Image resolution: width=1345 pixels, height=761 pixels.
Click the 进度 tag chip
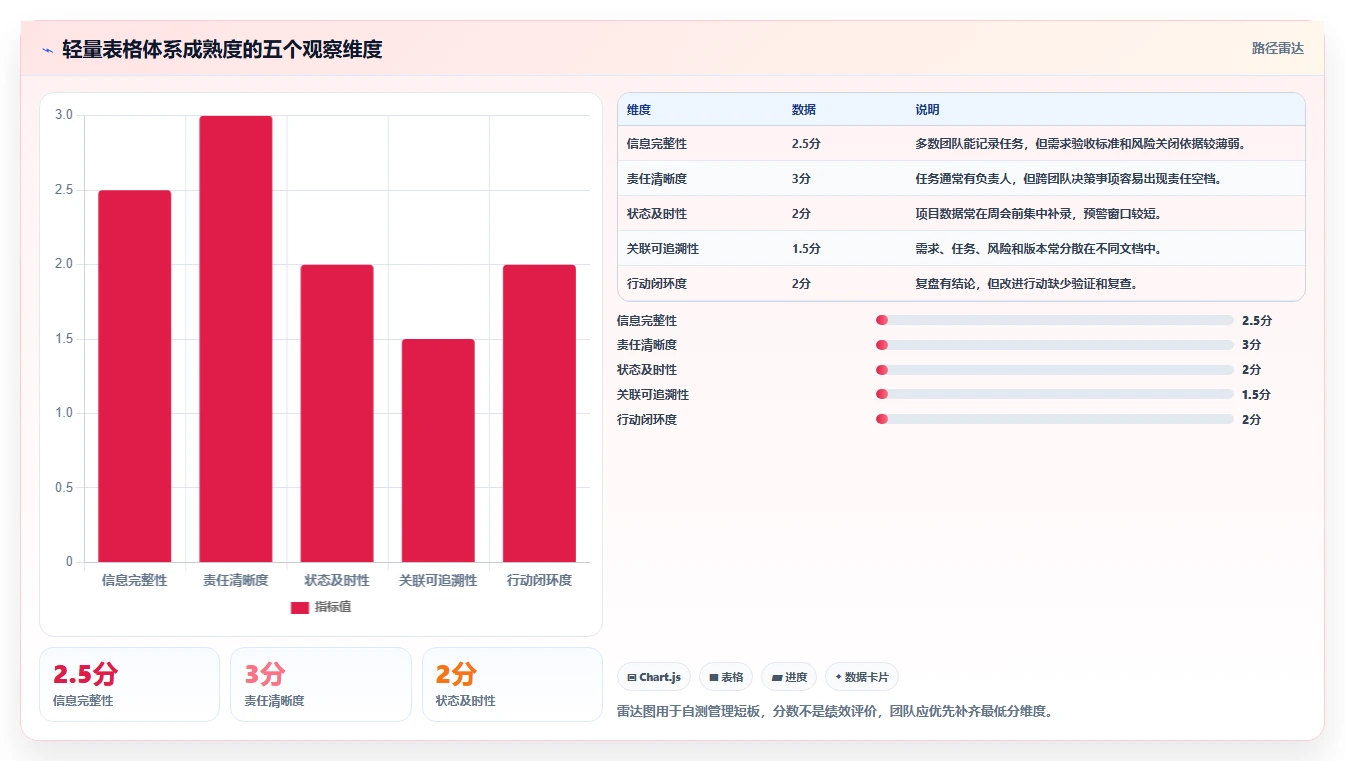click(789, 677)
